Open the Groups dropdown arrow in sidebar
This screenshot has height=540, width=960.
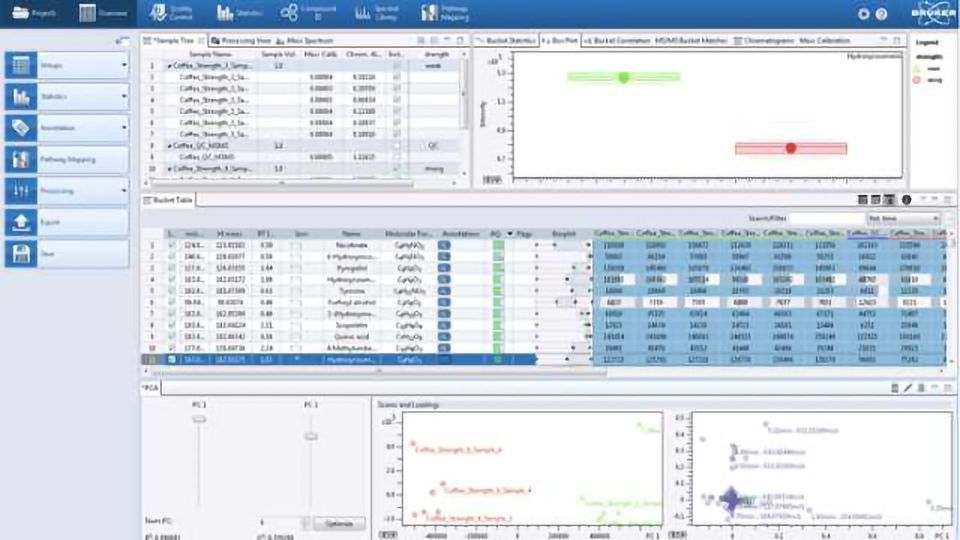pos(124,65)
